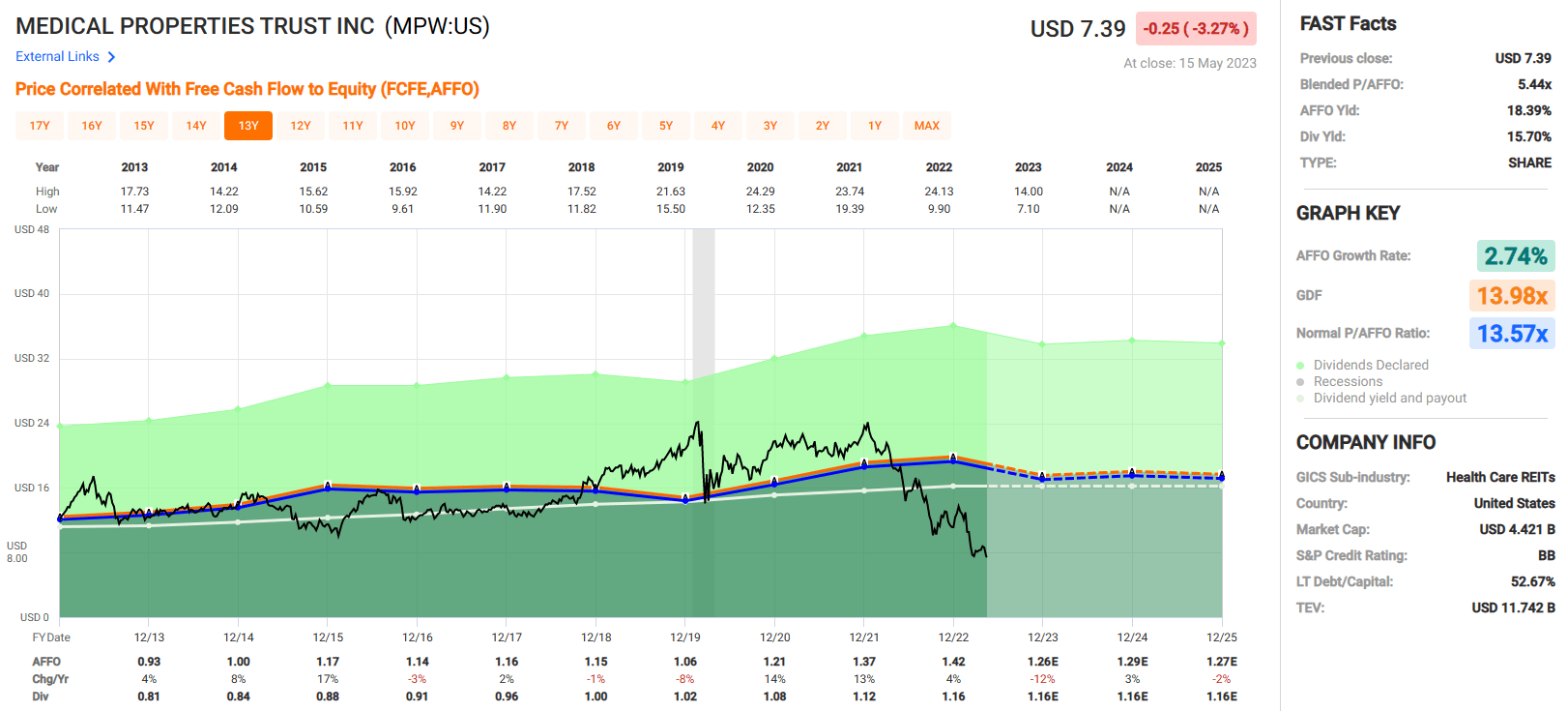The height and width of the screenshot is (711, 1568).
Task: Click the gray recession band in the chart
Action: pos(704,423)
